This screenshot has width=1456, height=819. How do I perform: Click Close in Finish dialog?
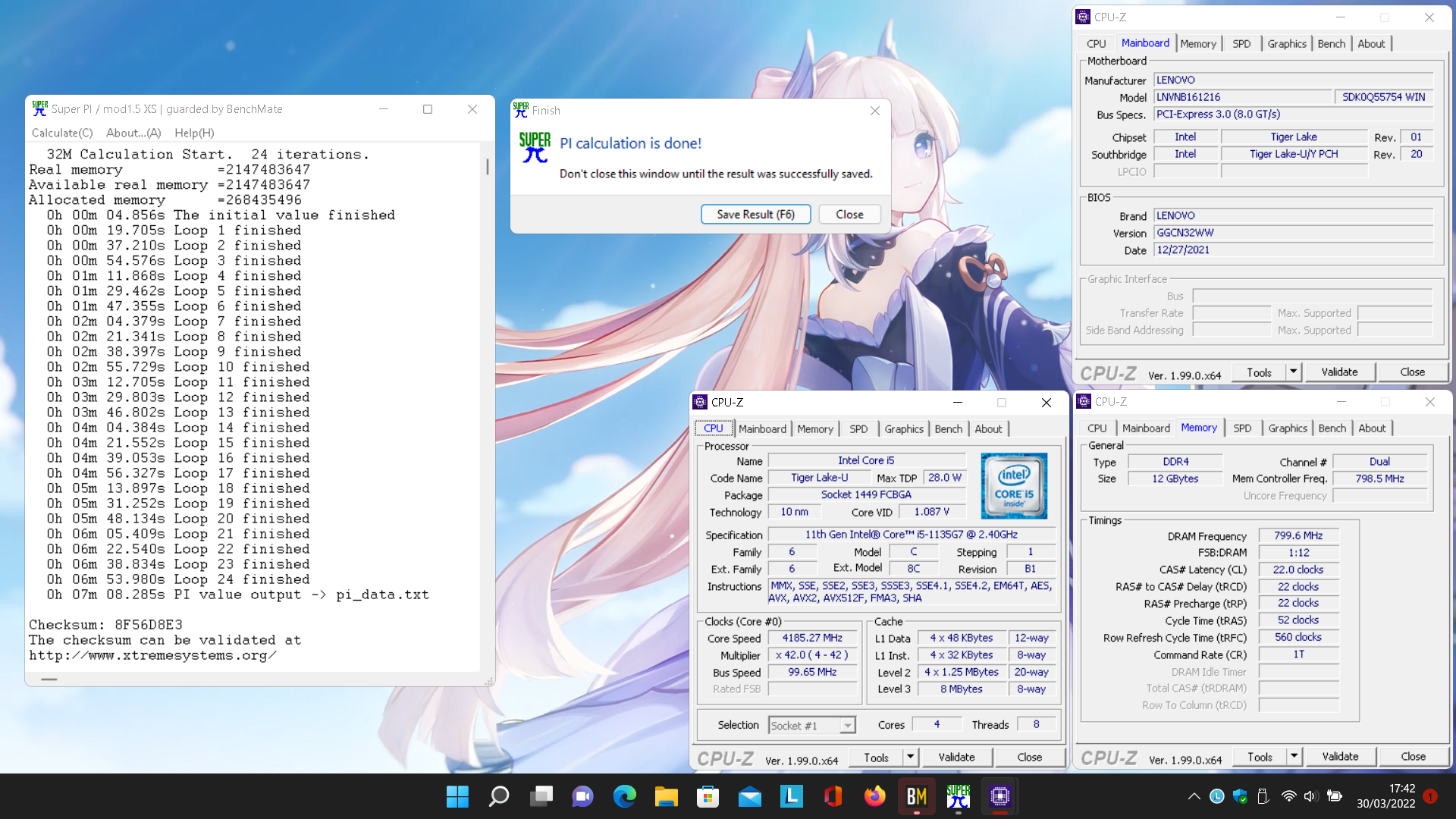pyautogui.click(x=849, y=215)
